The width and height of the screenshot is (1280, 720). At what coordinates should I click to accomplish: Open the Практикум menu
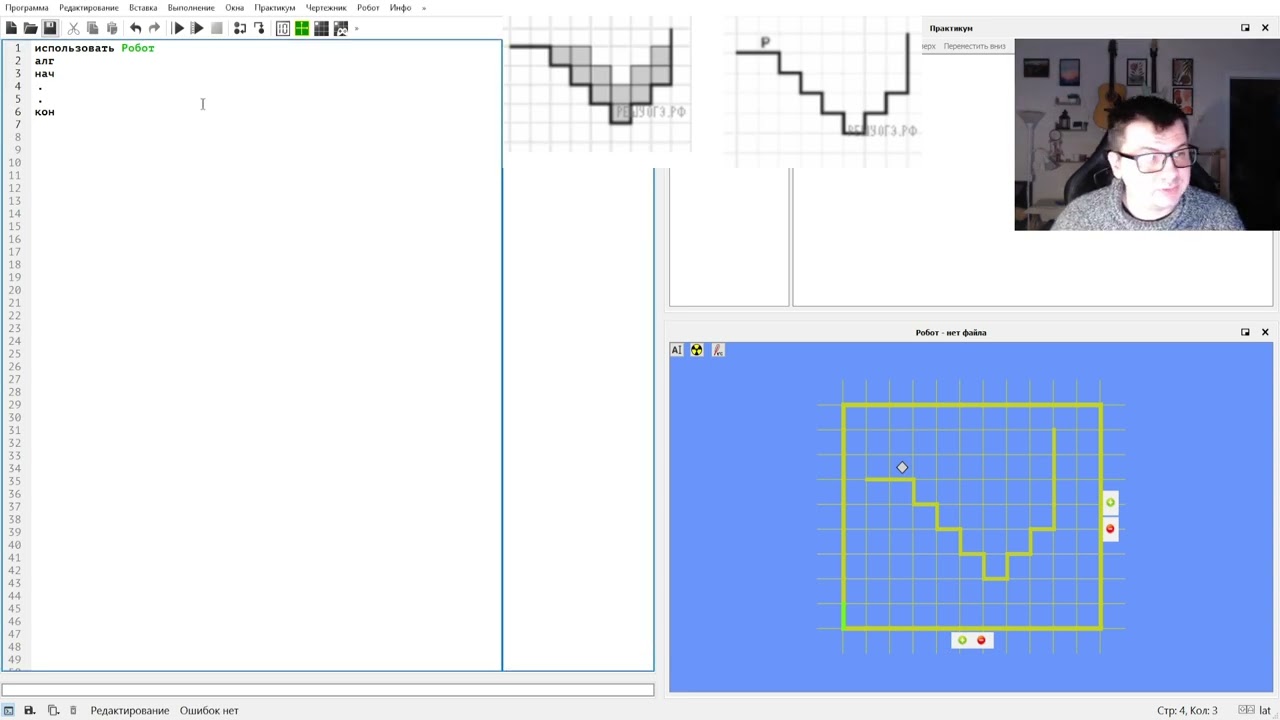pyautogui.click(x=275, y=8)
